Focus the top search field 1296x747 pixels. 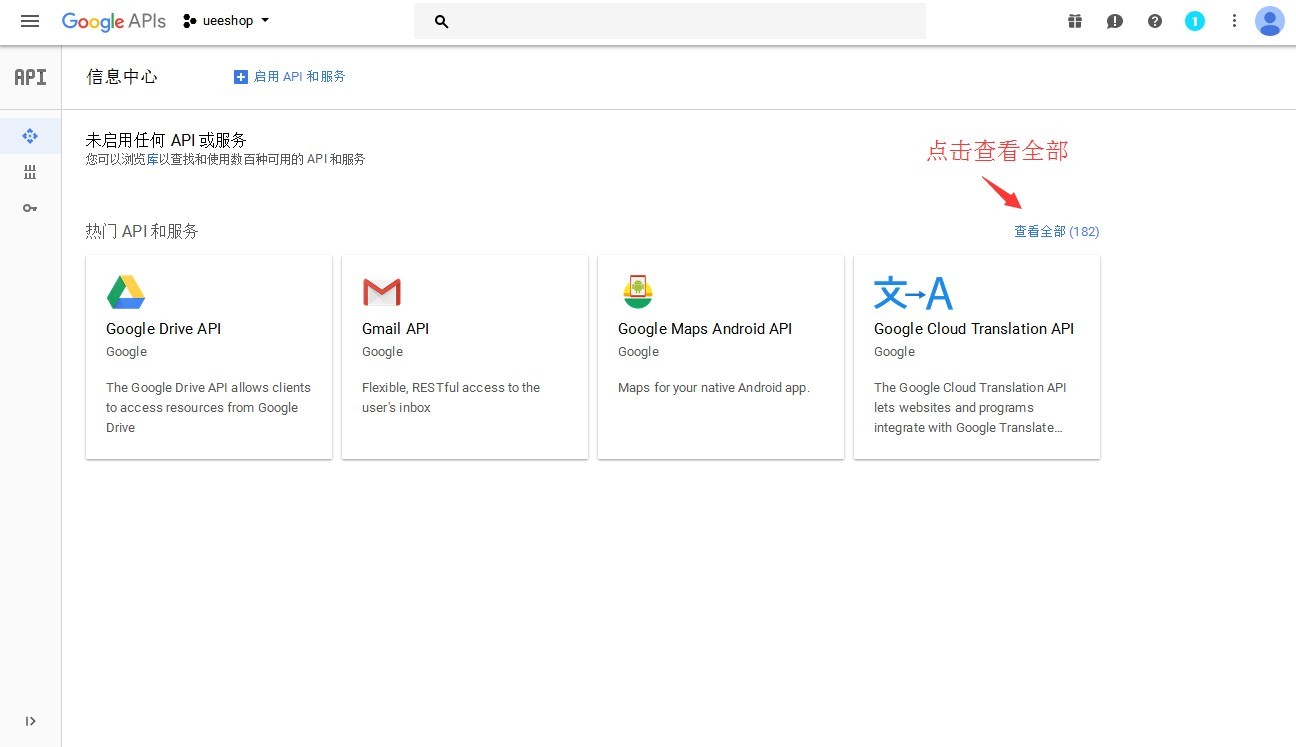pyautogui.click(x=670, y=21)
